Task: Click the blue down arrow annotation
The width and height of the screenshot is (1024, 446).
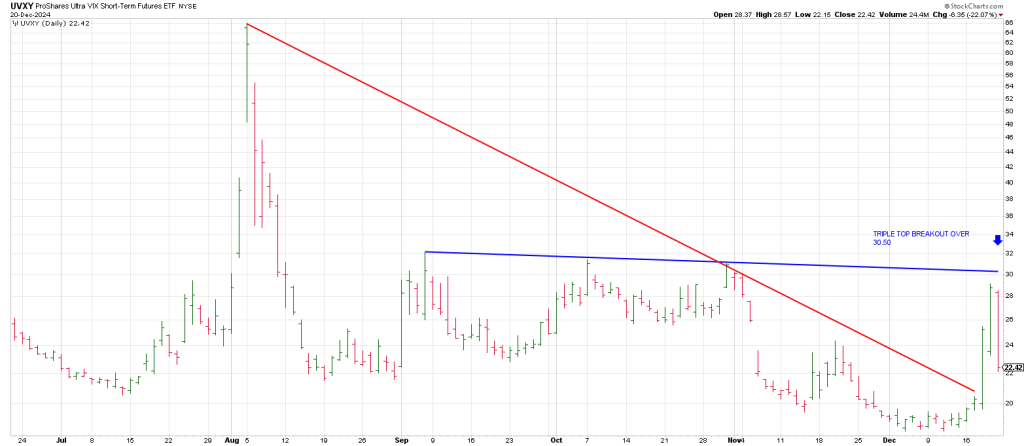Action: point(997,240)
